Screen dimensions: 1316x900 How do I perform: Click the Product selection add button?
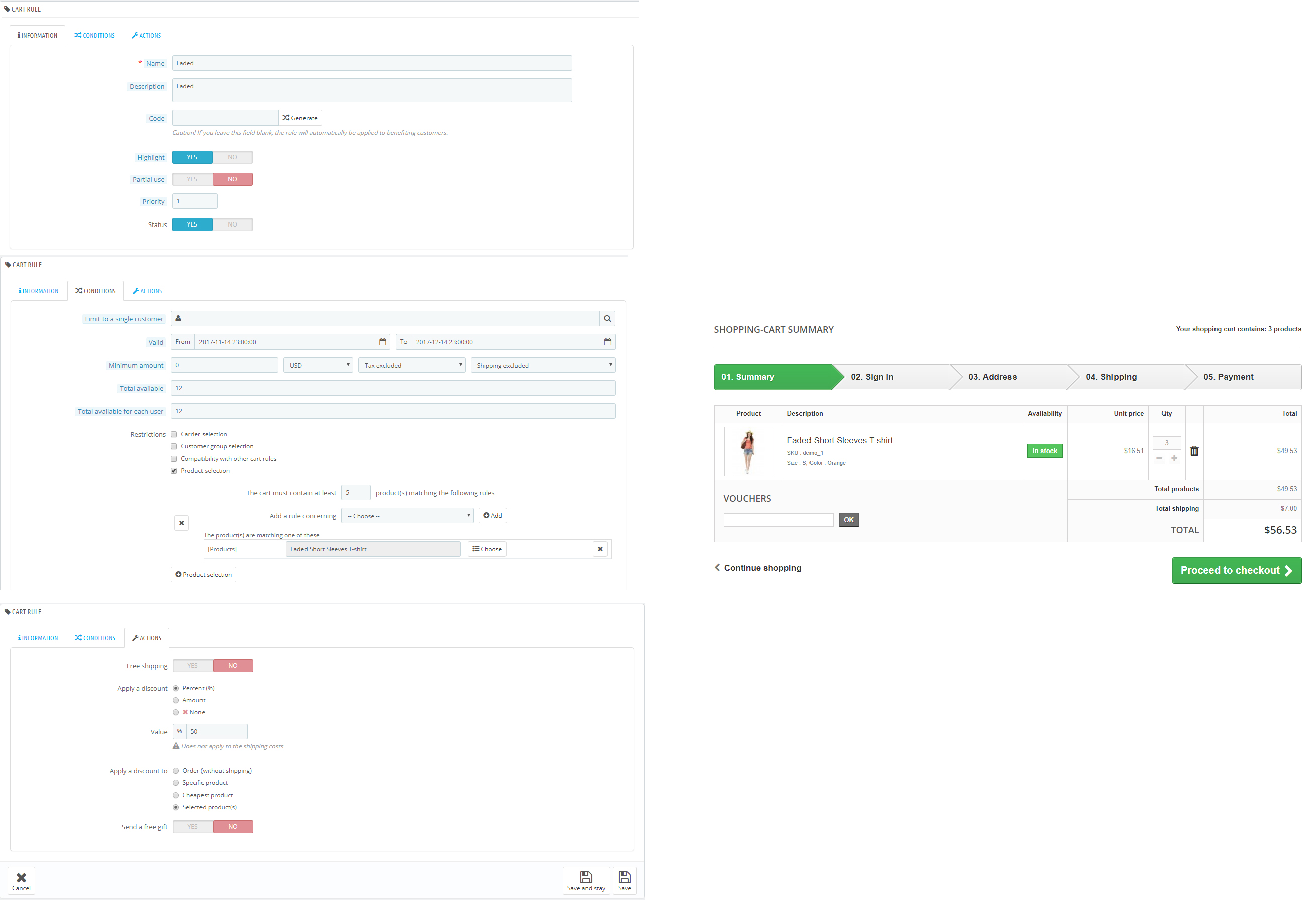pos(204,575)
